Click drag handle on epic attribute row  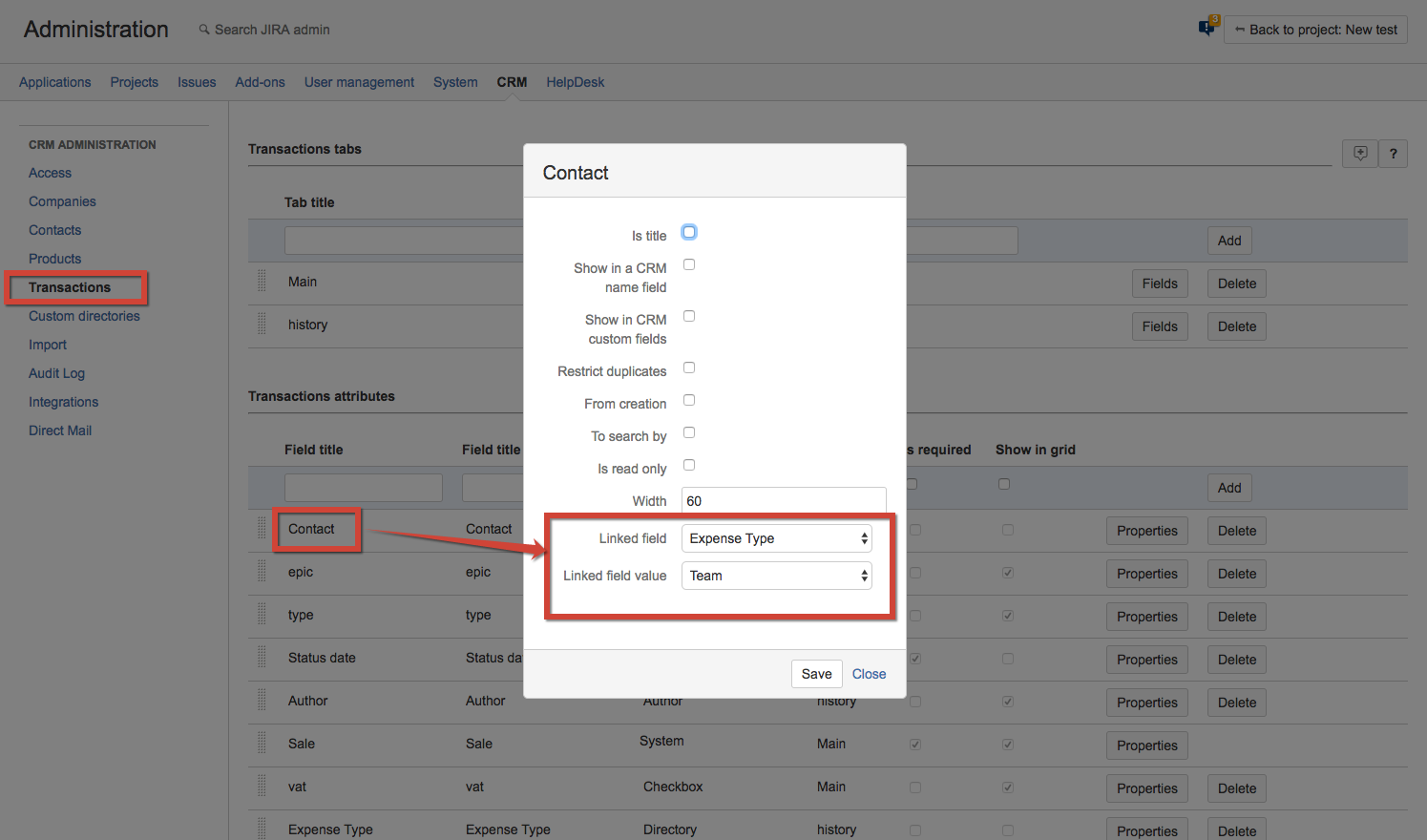pyautogui.click(x=262, y=572)
